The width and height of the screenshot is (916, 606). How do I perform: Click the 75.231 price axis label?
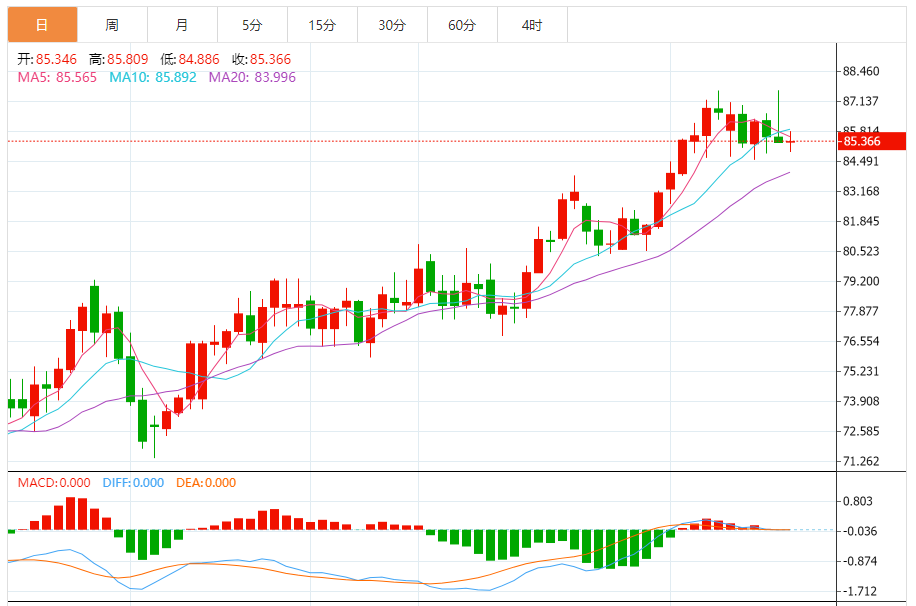point(861,371)
